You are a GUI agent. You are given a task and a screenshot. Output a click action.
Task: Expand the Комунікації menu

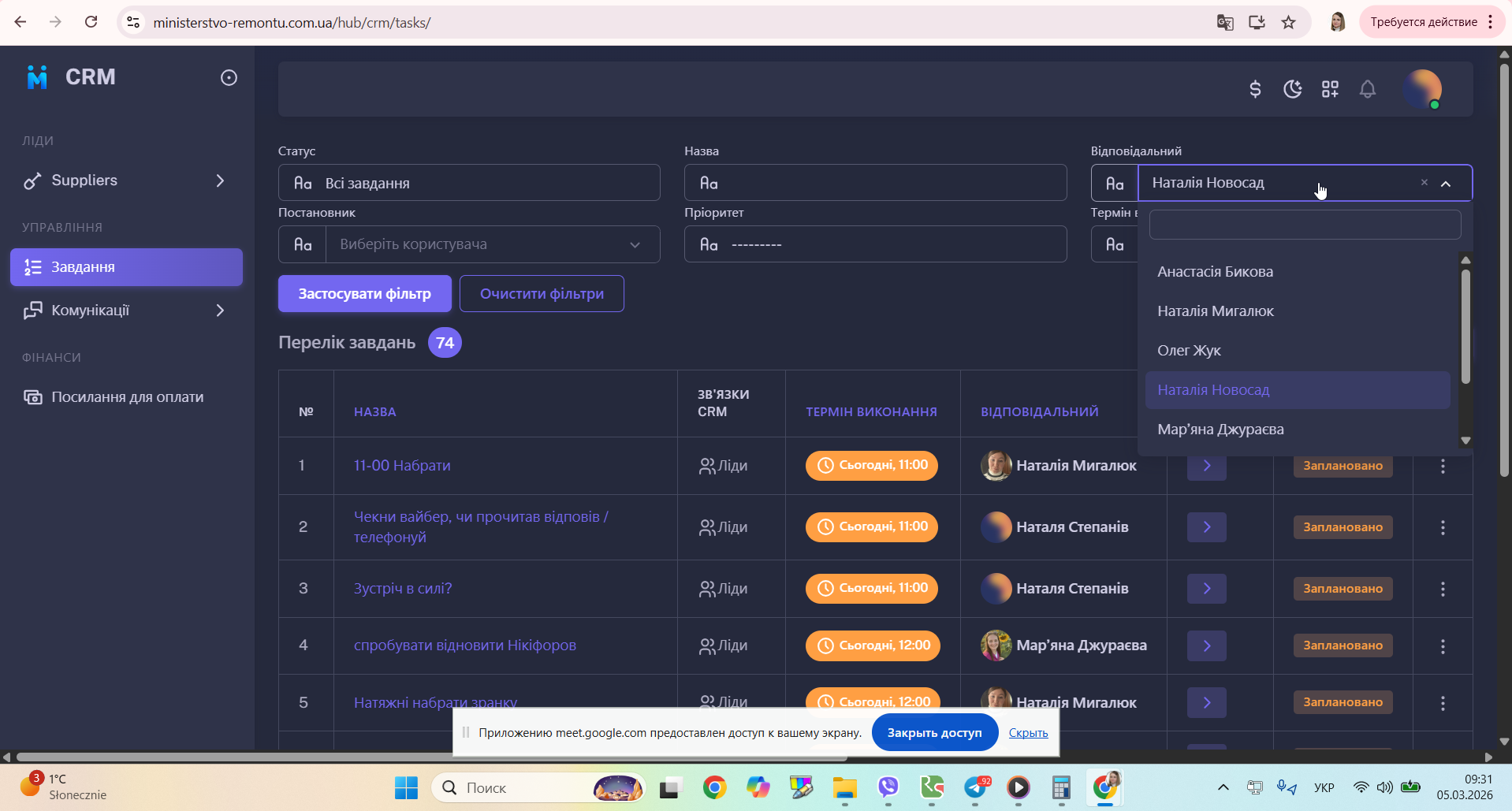[126, 311]
